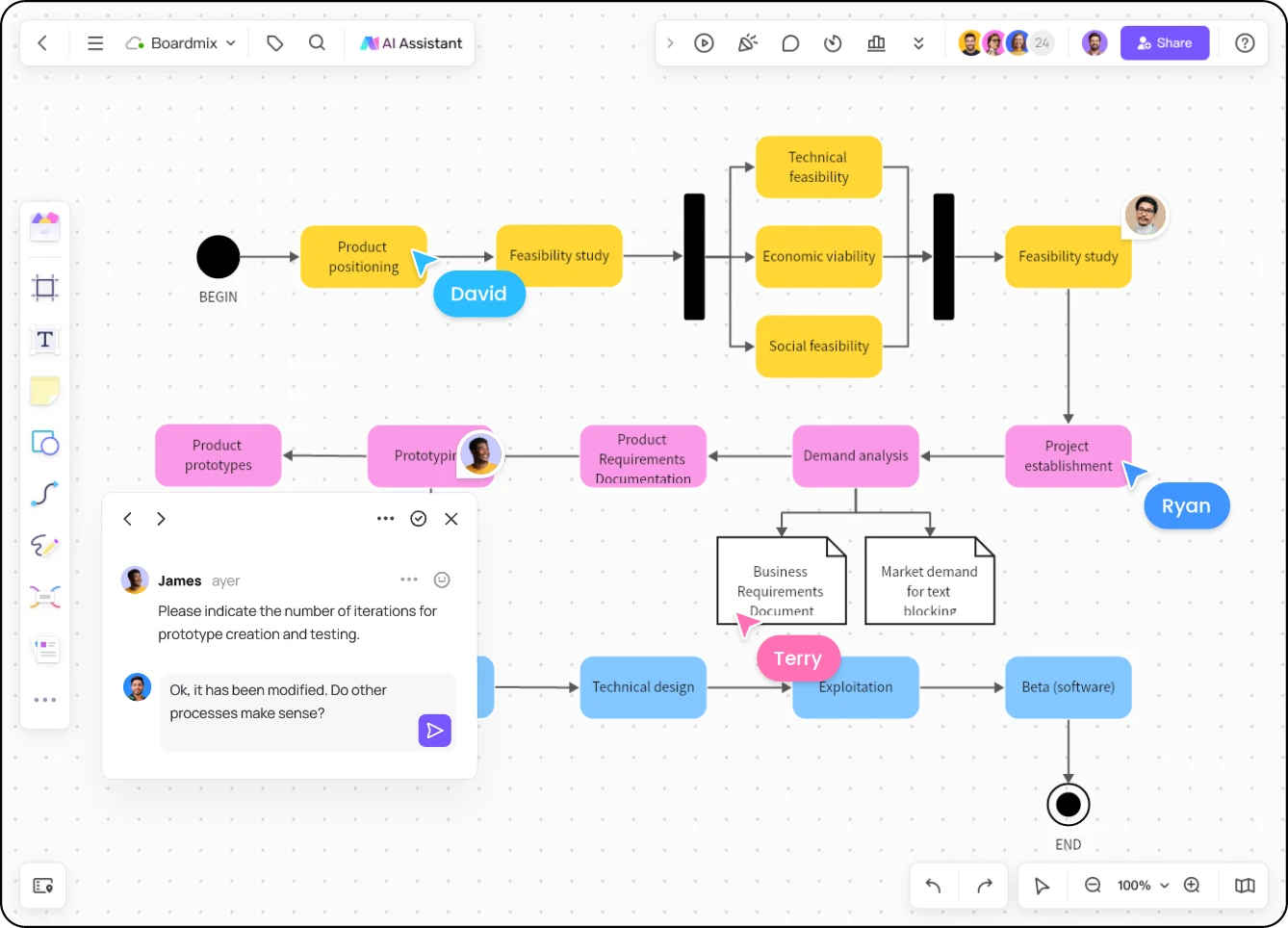
Task: Open the Boardmix file name dropdown
Action: (x=181, y=43)
